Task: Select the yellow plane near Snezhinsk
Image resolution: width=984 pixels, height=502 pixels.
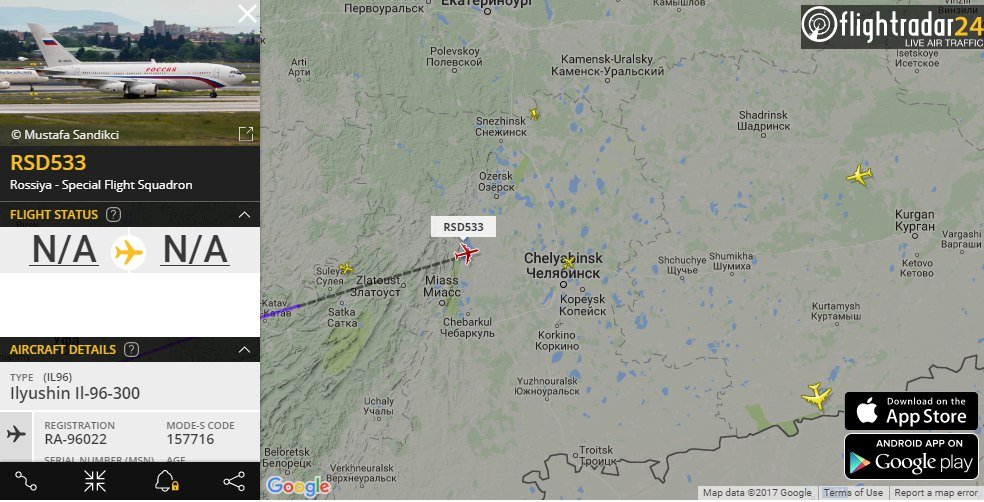Action: point(534,114)
